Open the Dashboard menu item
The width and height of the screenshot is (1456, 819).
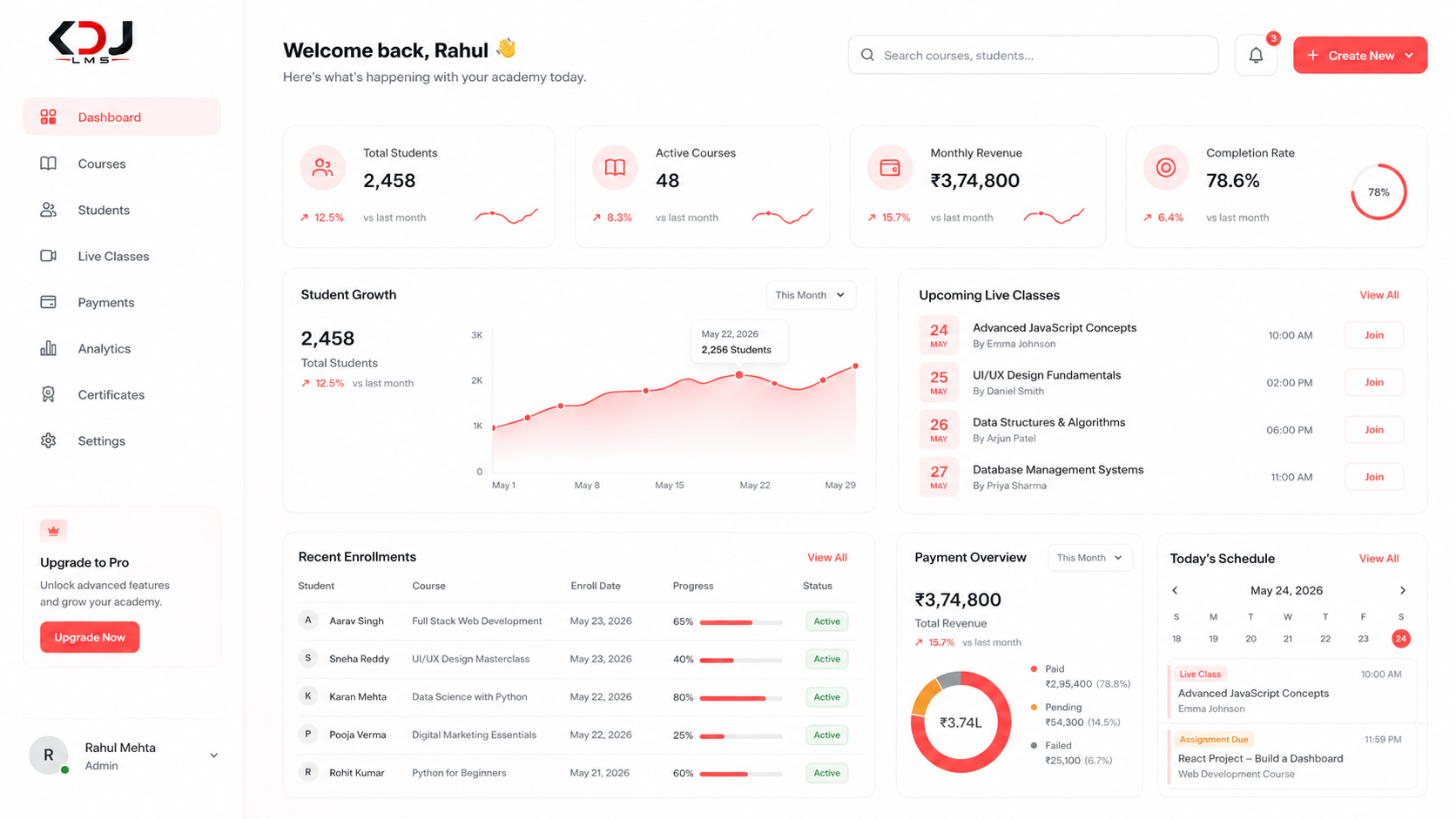(x=122, y=117)
